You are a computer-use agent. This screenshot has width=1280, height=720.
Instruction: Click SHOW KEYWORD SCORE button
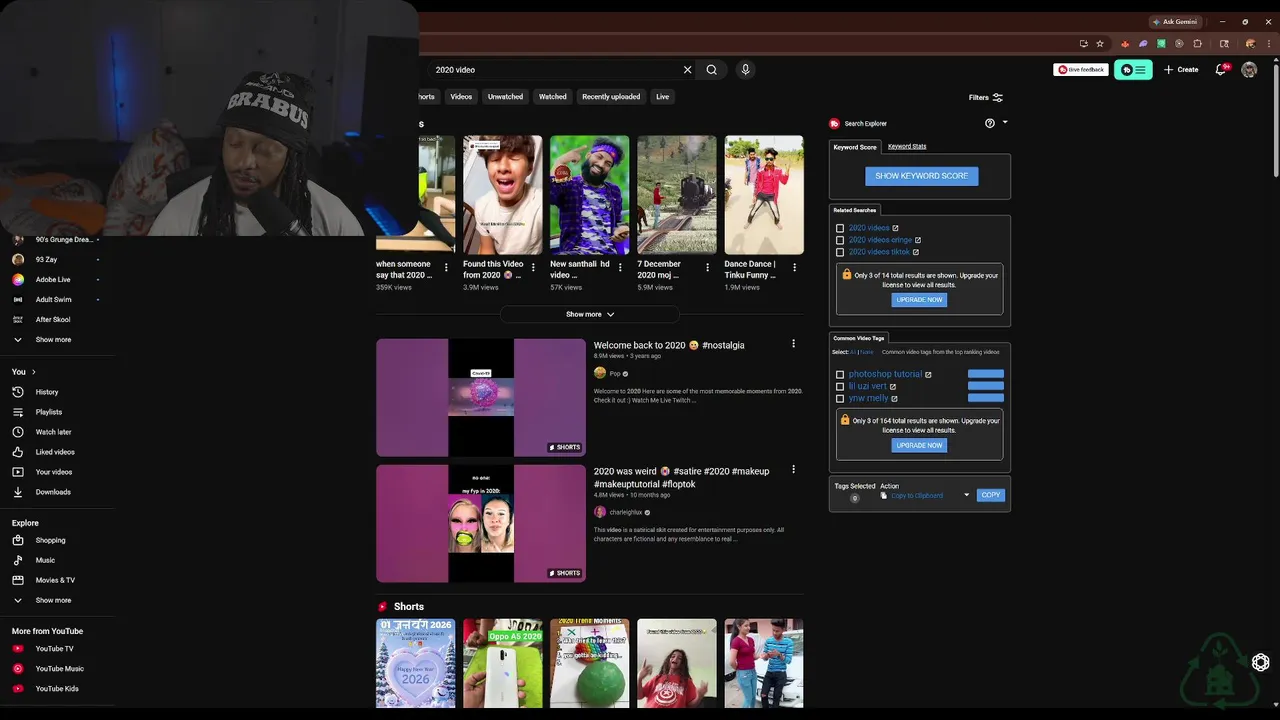(x=922, y=176)
